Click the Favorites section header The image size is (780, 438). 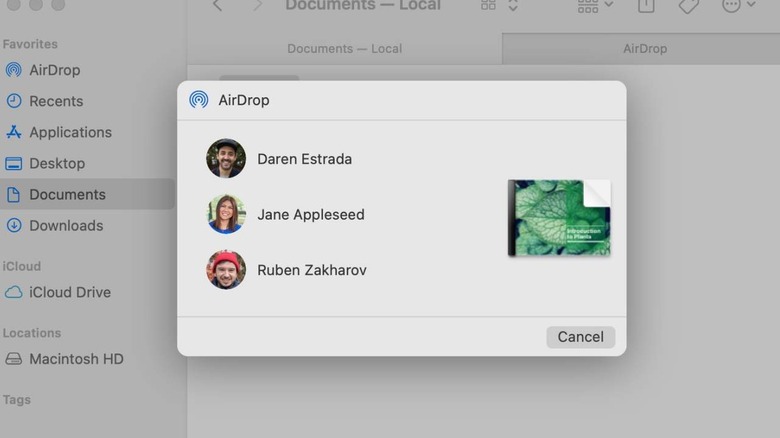click(x=30, y=44)
